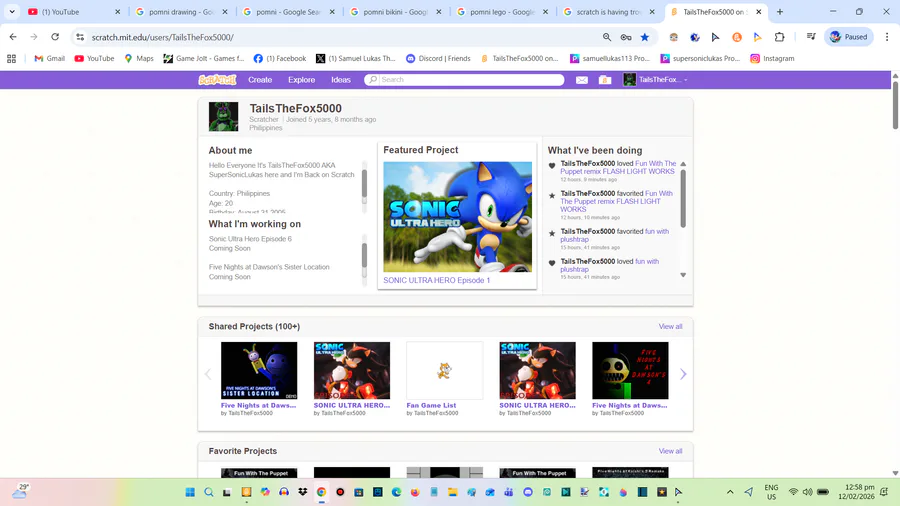This screenshot has height=506, width=900.
Task: Open the Sister Location project thumbnail
Action: tap(259, 371)
